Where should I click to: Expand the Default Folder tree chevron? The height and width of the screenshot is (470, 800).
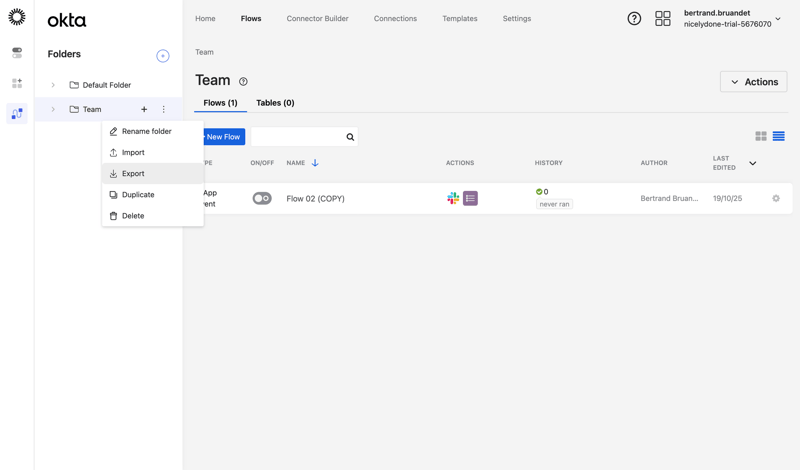click(x=53, y=85)
